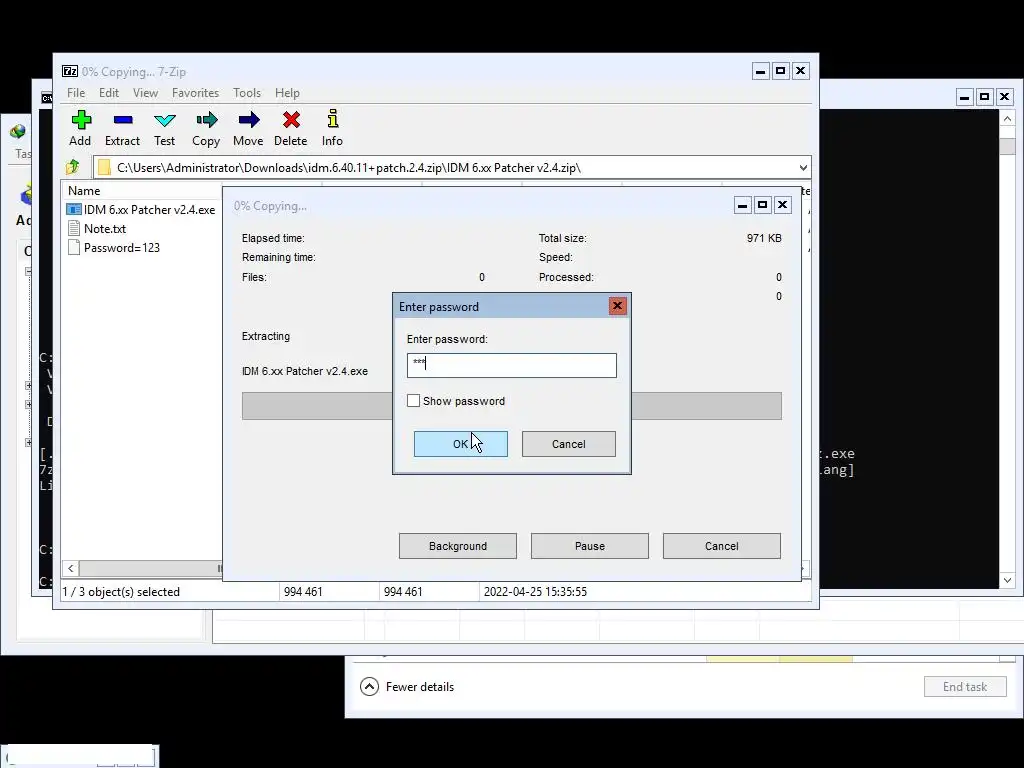Screen dimensions: 1024x768
Task: Click the Fewer details label
Action: [420, 686]
